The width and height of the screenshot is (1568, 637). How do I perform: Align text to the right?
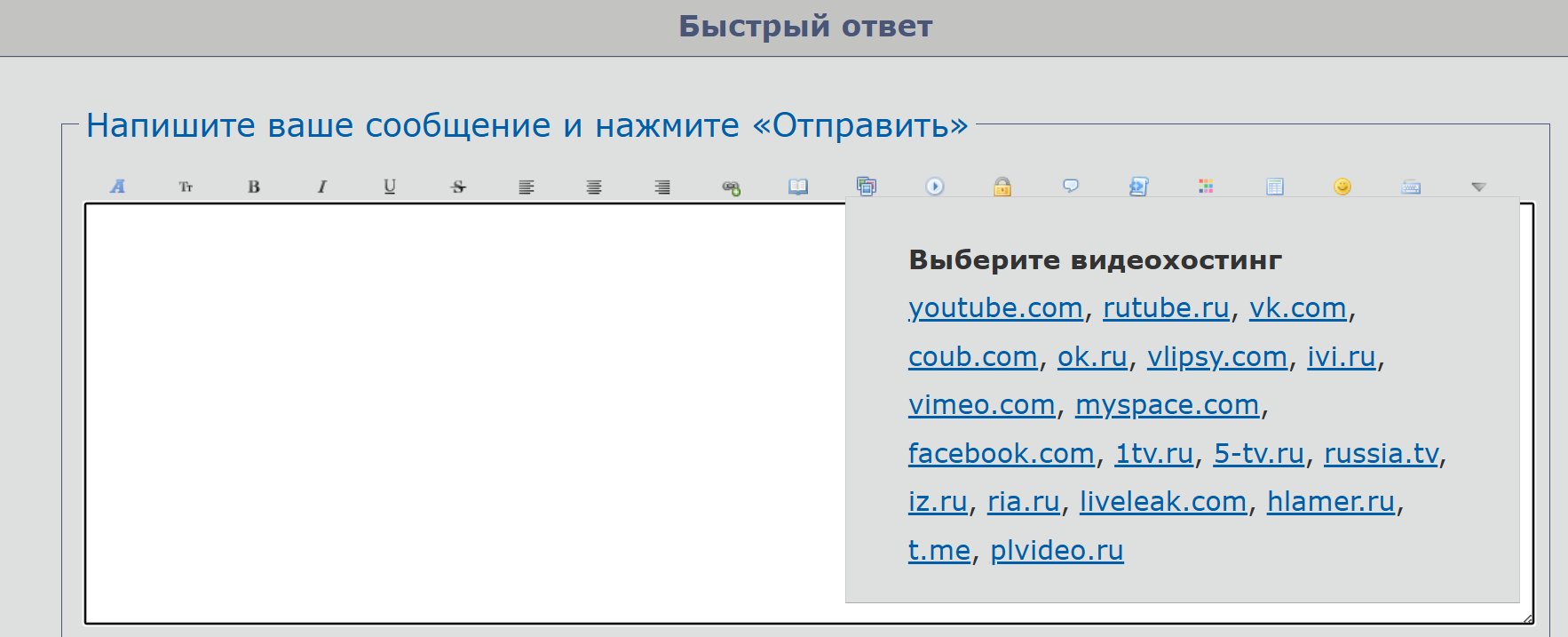[x=662, y=187]
